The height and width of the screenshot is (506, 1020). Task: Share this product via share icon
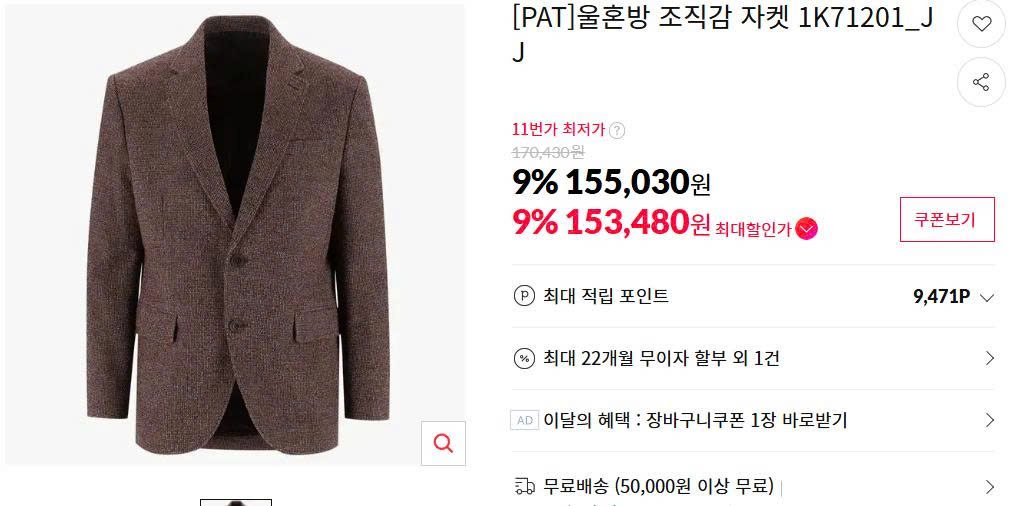(981, 82)
